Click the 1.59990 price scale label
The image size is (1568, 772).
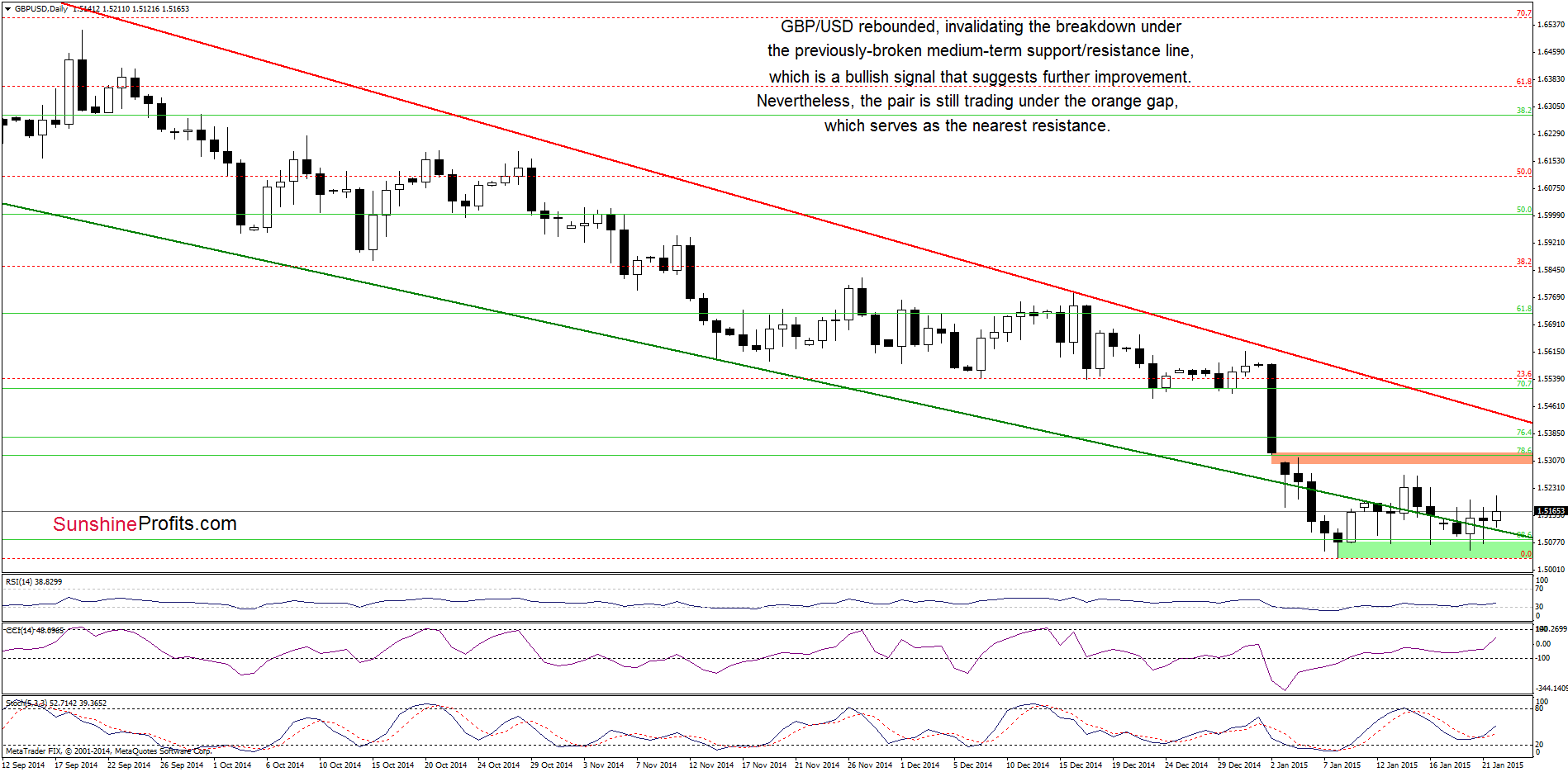tap(1551, 215)
